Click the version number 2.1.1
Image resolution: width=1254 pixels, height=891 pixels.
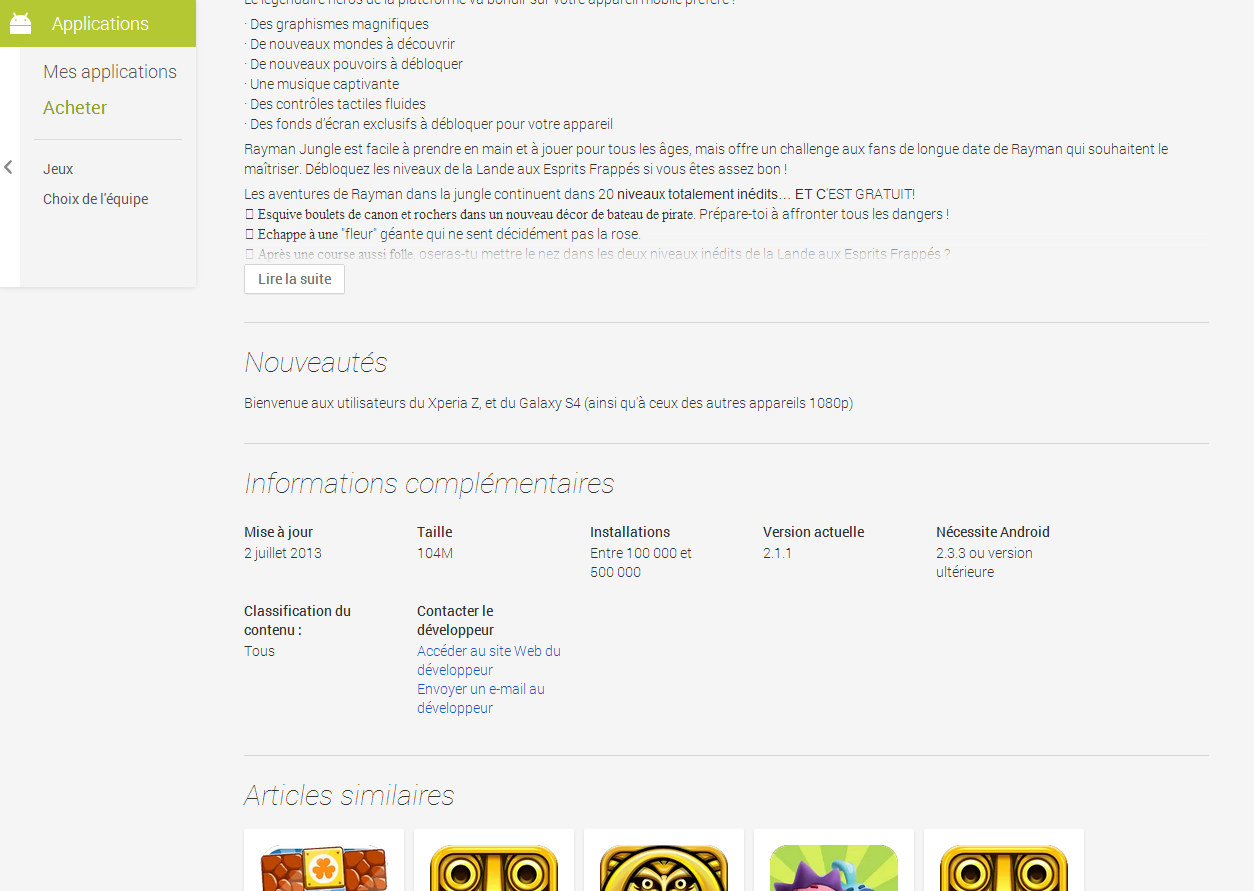(x=777, y=553)
